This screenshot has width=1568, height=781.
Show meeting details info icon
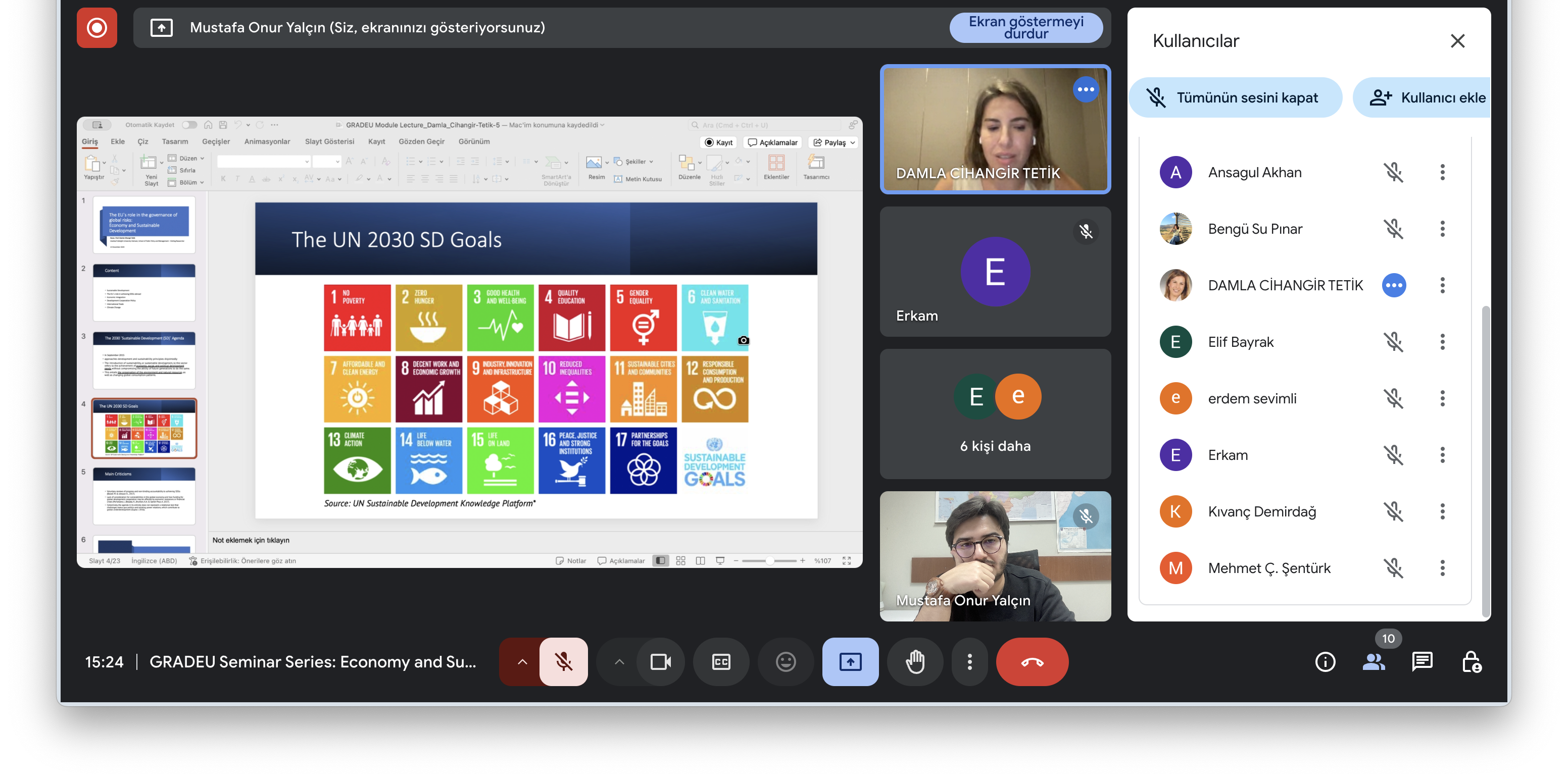[x=1325, y=661]
